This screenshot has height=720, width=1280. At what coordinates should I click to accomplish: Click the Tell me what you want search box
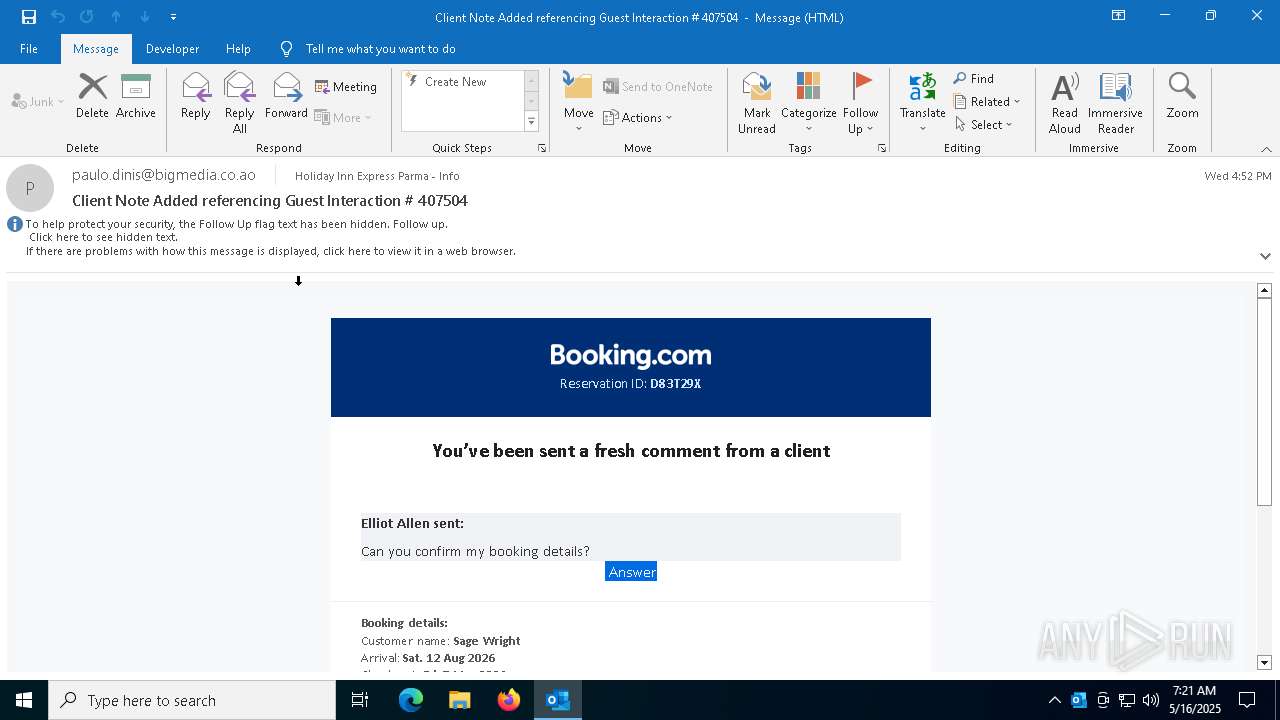click(380, 49)
